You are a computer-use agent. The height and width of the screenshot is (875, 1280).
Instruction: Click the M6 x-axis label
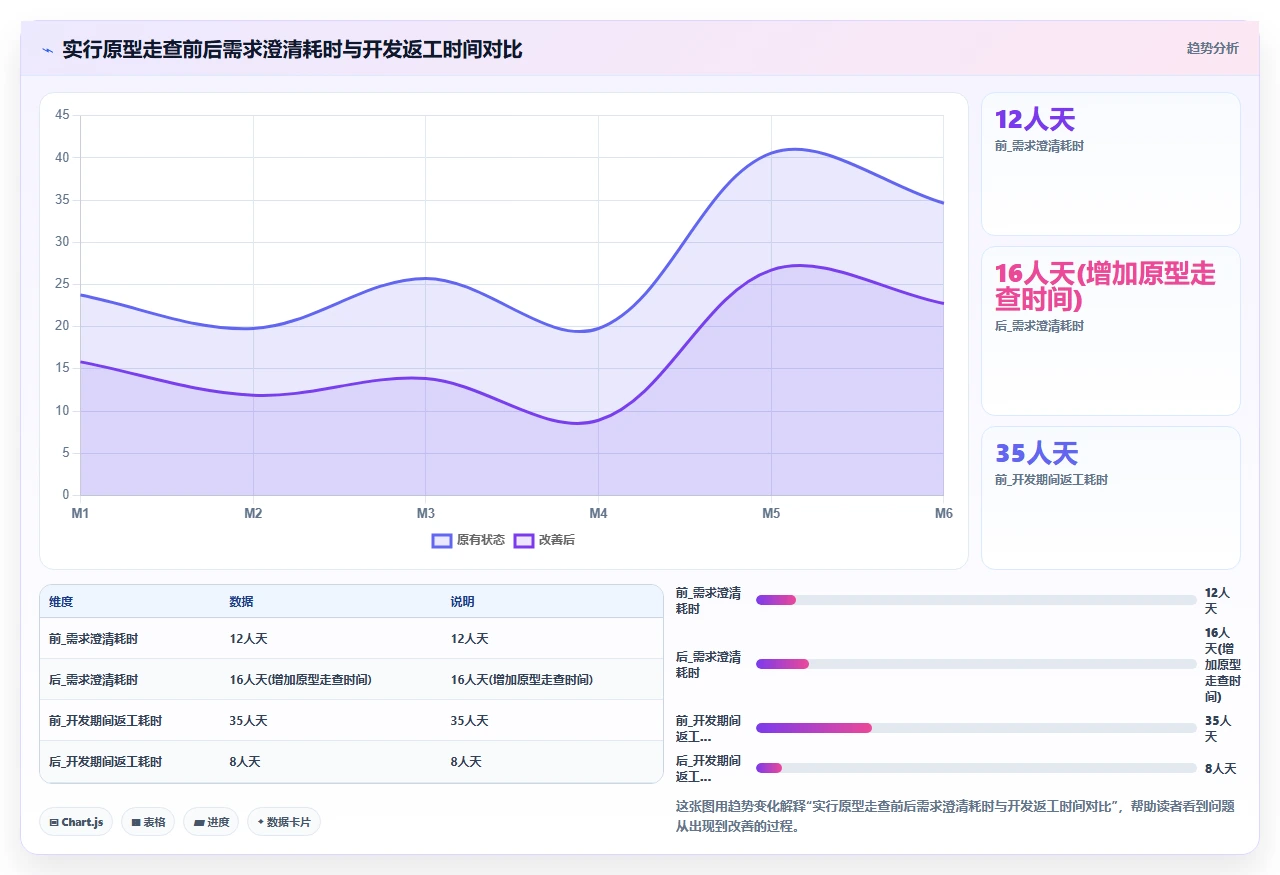(x=943, y=514)
